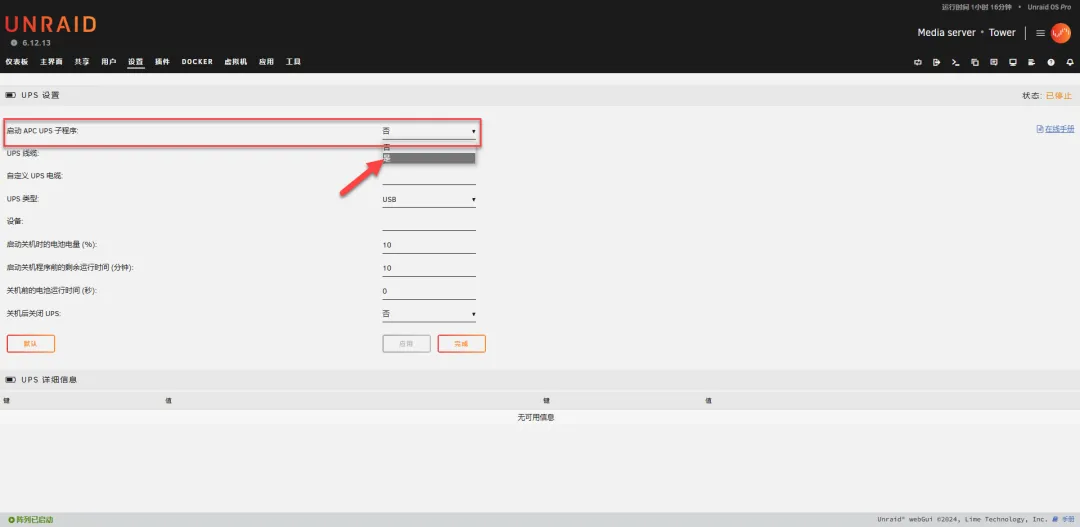This screenshot has width=1080, height=527.
Task: Open the system info monitor icon
Action: (x=1012, y=62)
